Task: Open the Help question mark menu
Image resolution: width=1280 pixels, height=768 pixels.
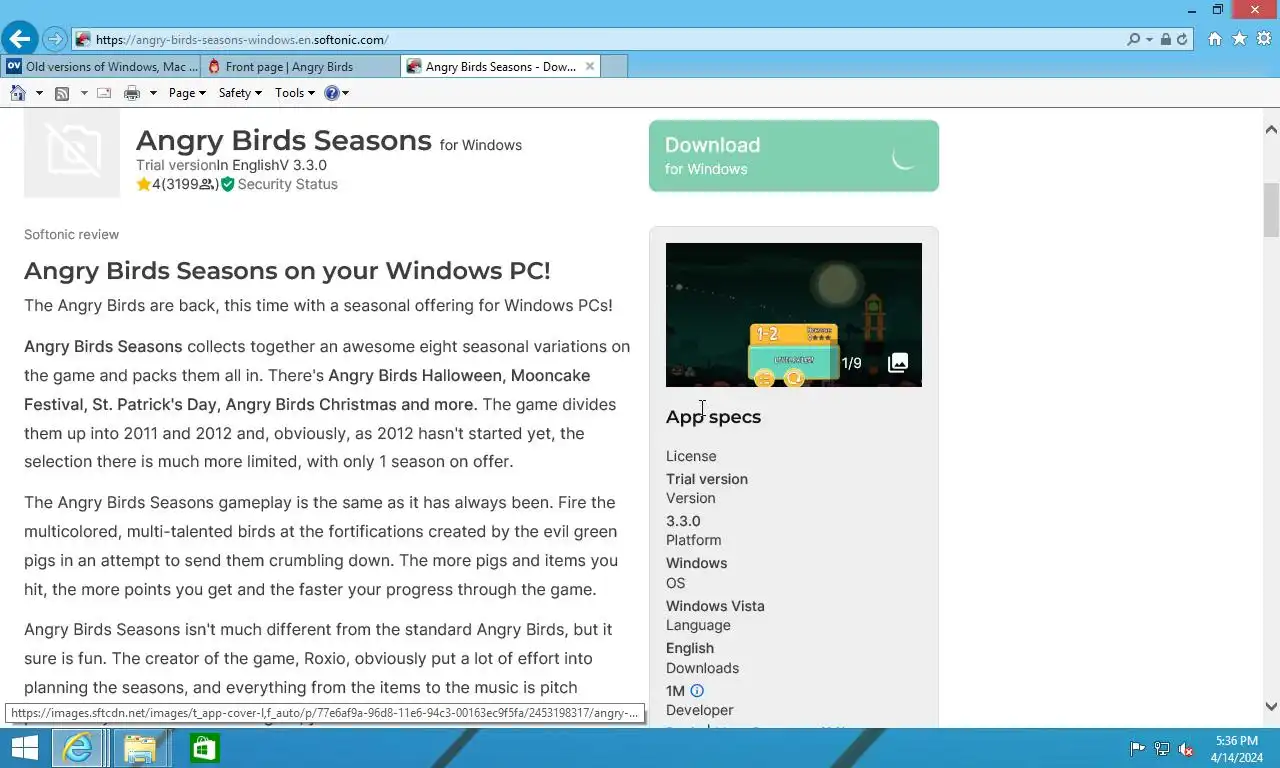Action: pyautogui.click(x=336, y=93)
